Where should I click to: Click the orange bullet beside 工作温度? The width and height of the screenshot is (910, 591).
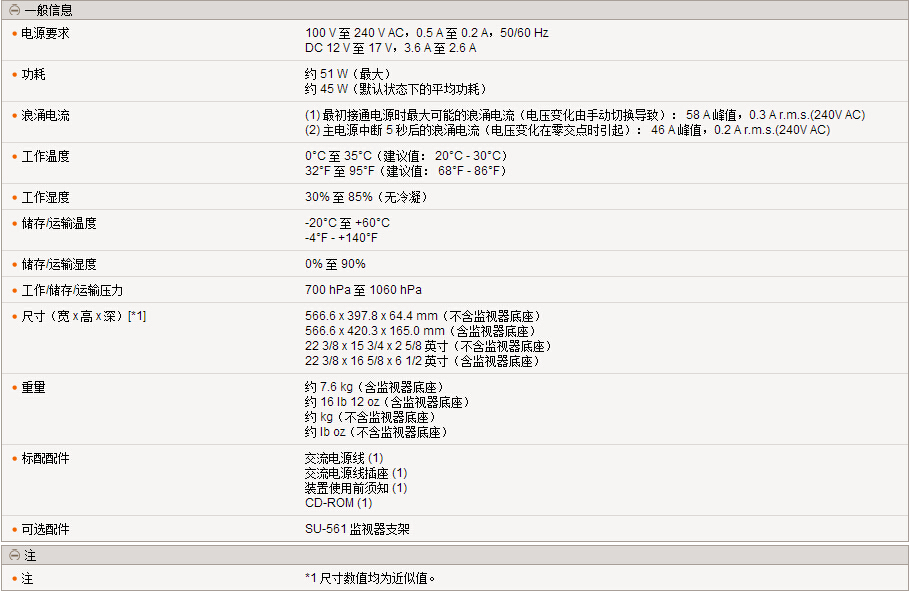coord(14,157)
